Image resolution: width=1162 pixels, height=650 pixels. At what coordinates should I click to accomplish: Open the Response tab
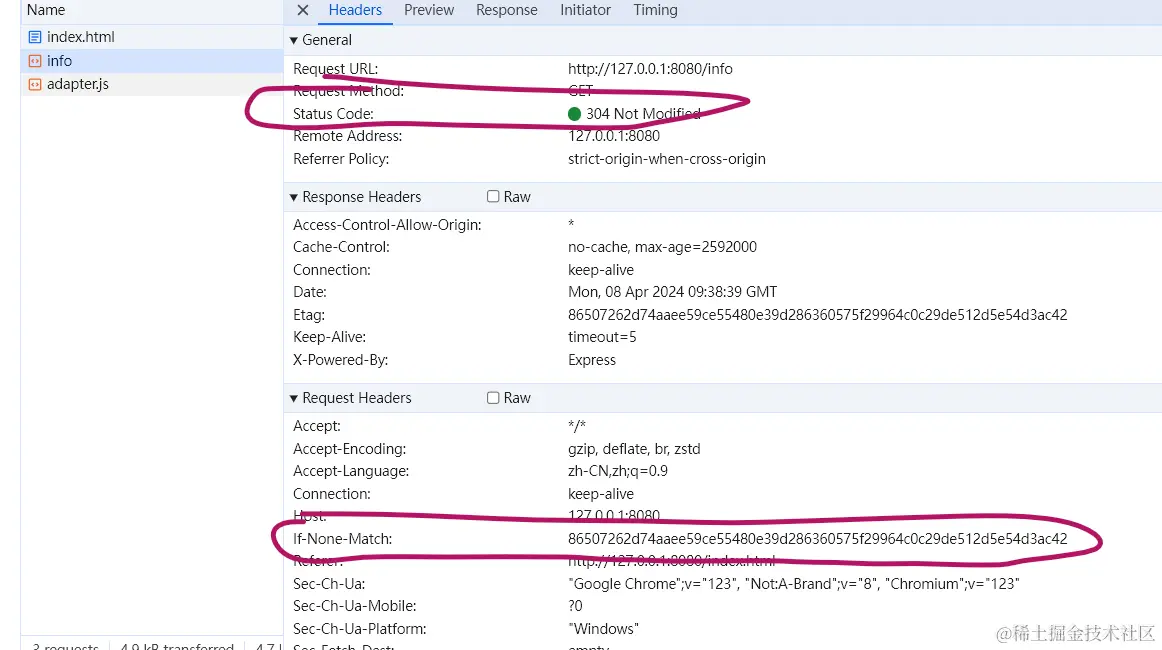tap(507, 10)
